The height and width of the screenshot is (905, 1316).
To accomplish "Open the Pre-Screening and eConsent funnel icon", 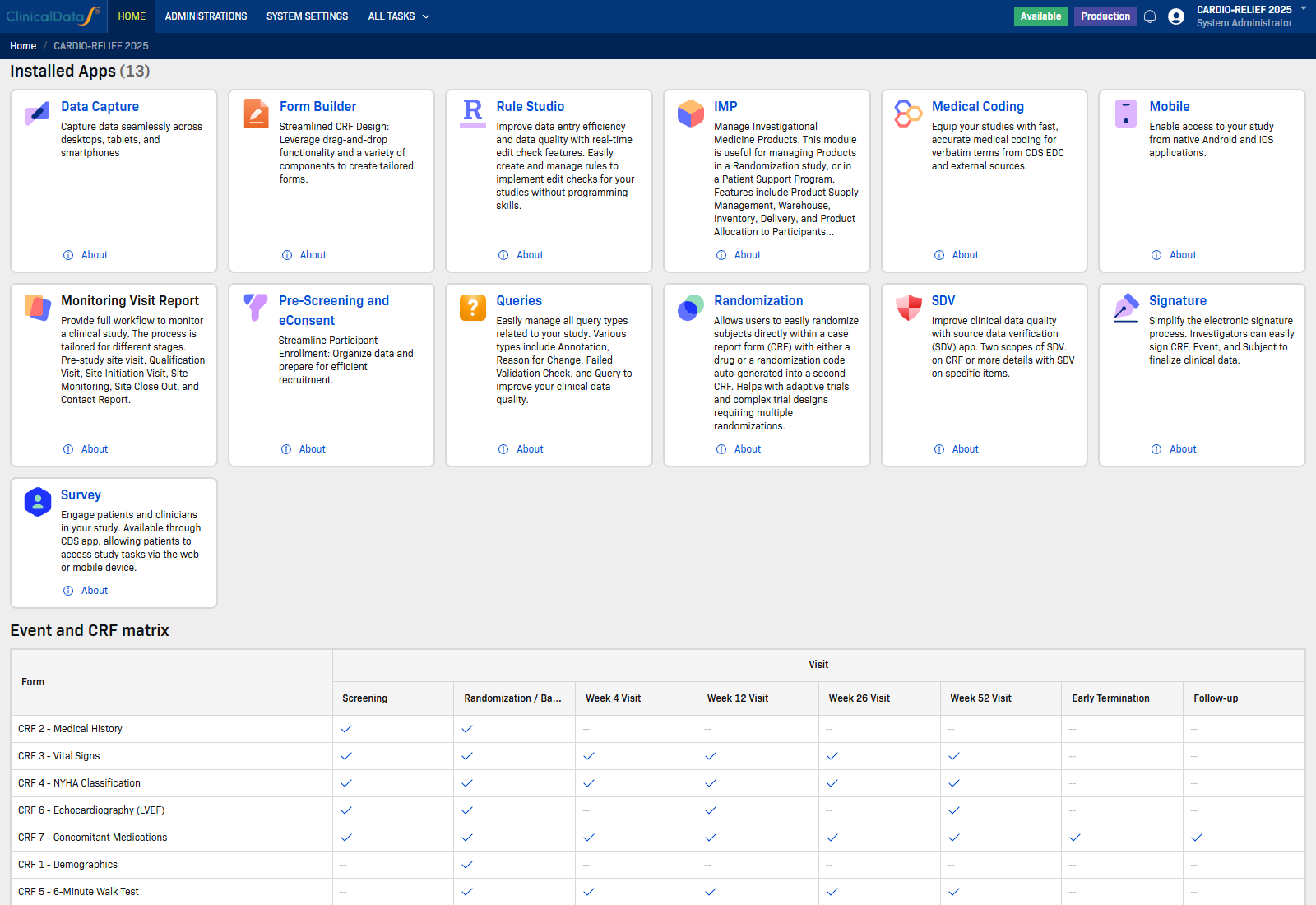I will (x=256, y=308).
